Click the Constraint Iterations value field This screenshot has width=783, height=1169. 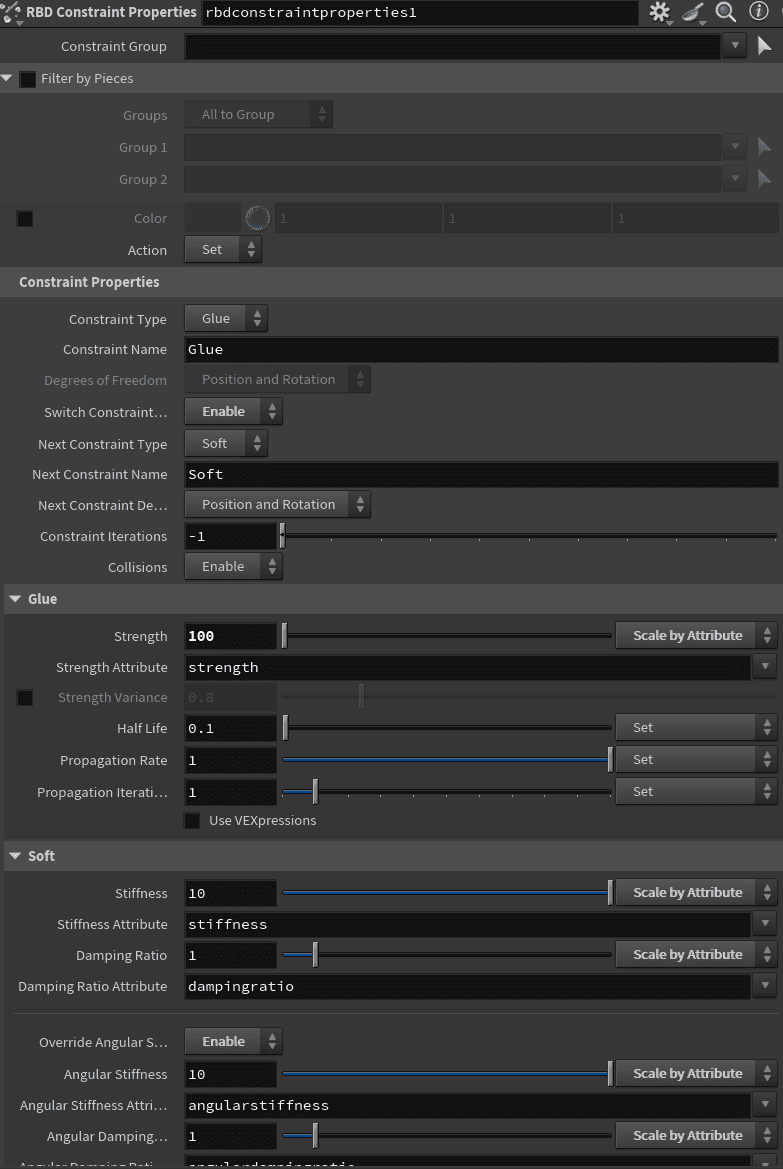[230, 537]
